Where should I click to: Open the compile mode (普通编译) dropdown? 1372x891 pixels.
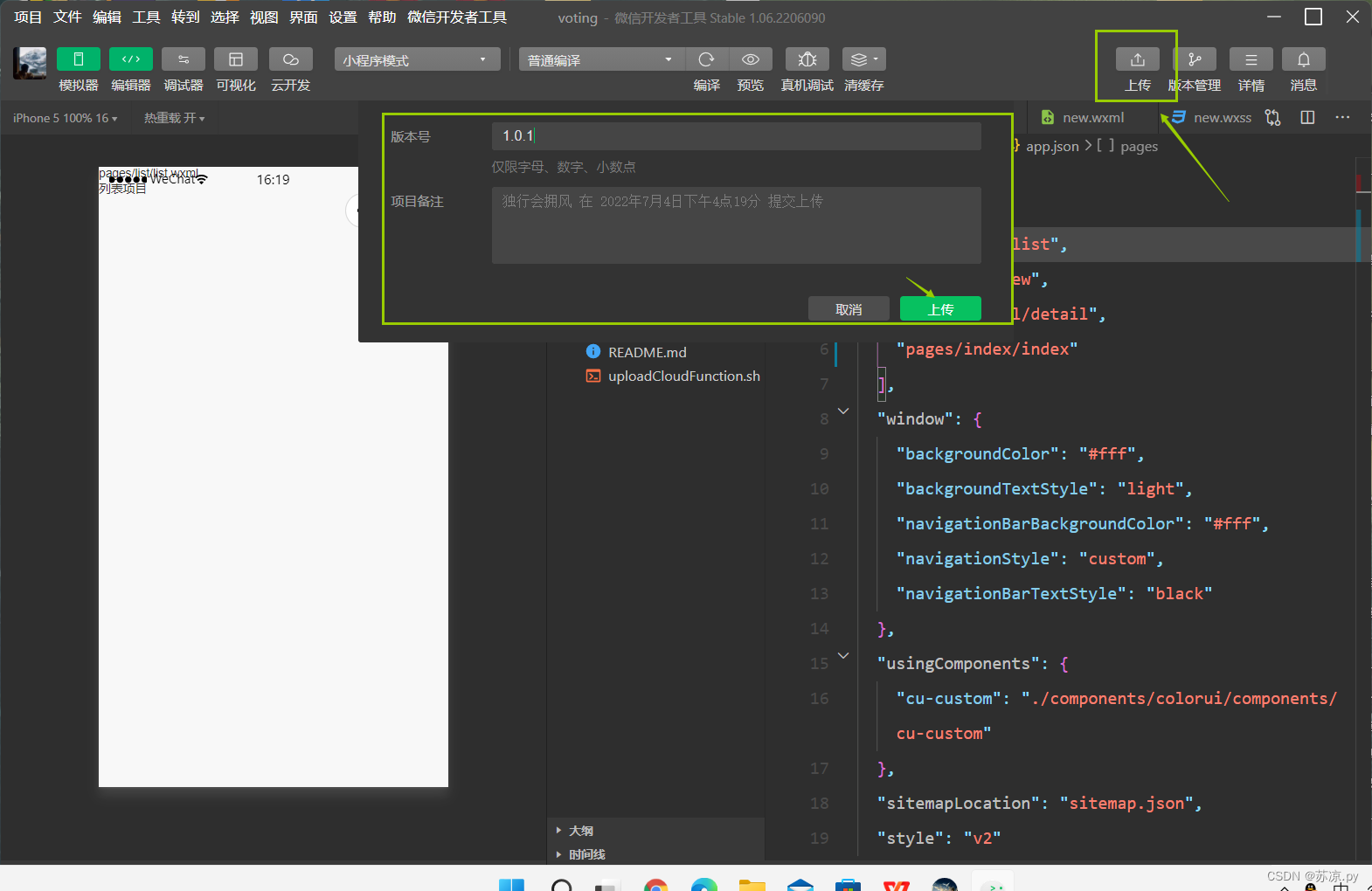coord(602,59)
